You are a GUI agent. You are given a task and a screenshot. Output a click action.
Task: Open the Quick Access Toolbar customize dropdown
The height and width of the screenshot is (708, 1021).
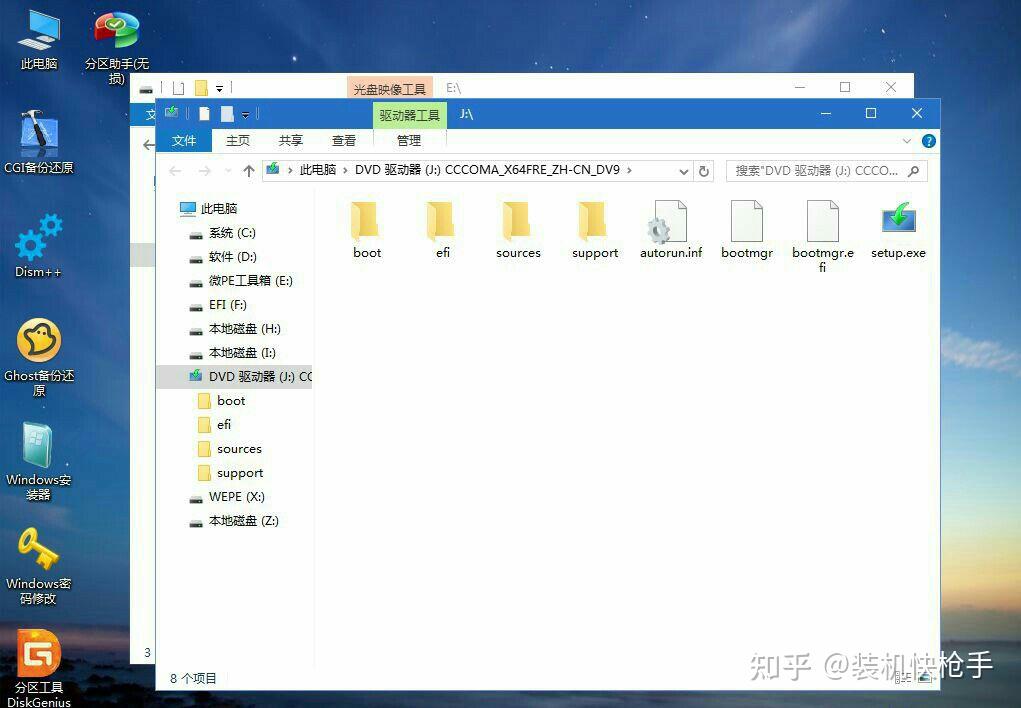(245, 113)
